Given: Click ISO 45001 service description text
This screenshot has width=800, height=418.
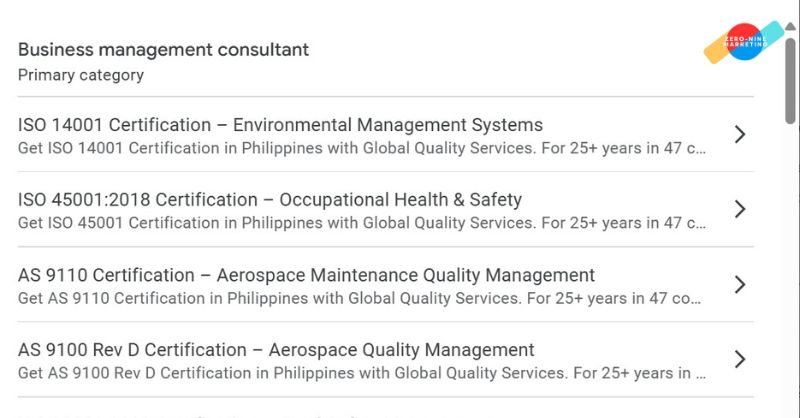Looking at the screenshot, I should 362,224.
